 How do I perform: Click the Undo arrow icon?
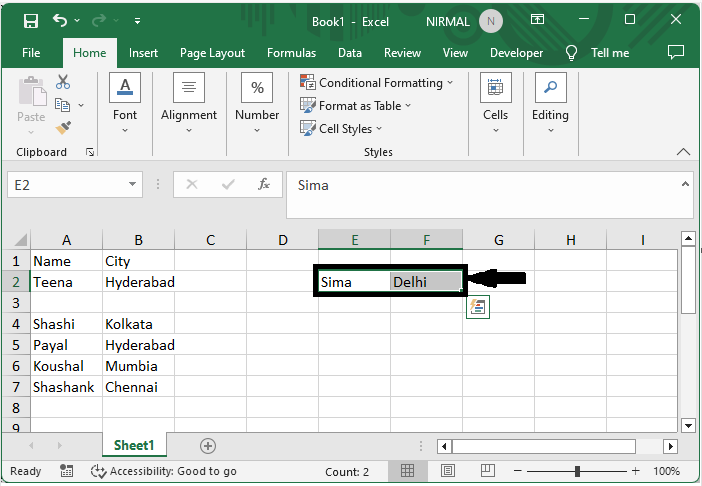(61, 21)
